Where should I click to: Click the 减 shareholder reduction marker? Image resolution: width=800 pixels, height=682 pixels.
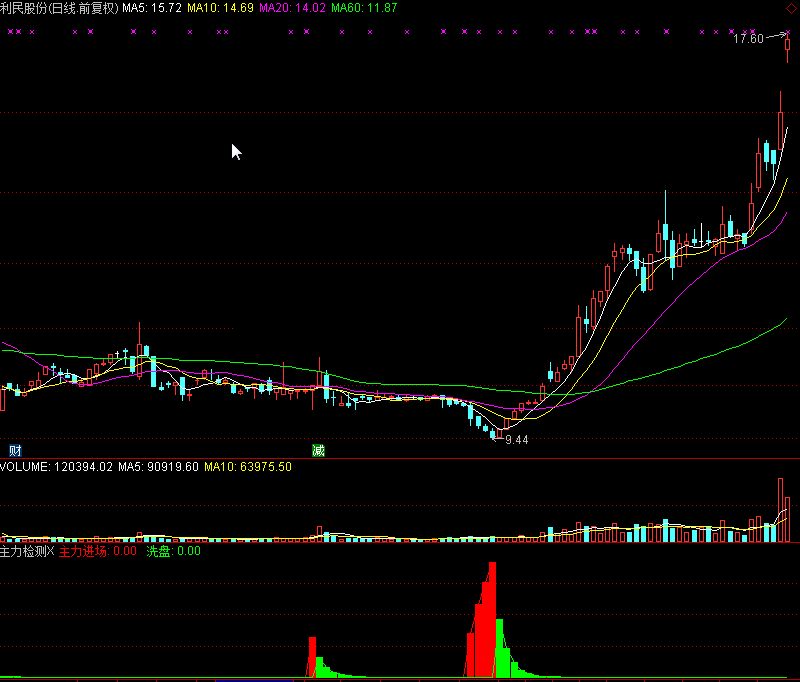click(318, 450)
